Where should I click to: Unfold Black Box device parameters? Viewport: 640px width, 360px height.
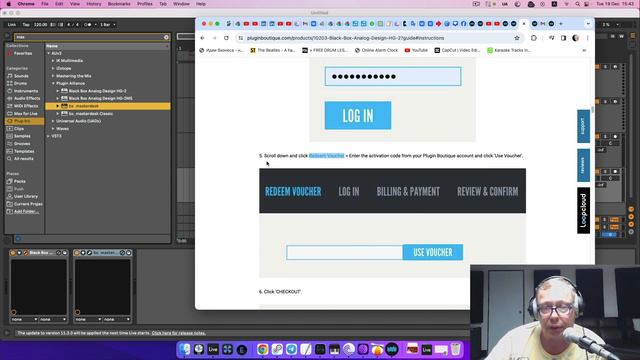pos(19,253)
